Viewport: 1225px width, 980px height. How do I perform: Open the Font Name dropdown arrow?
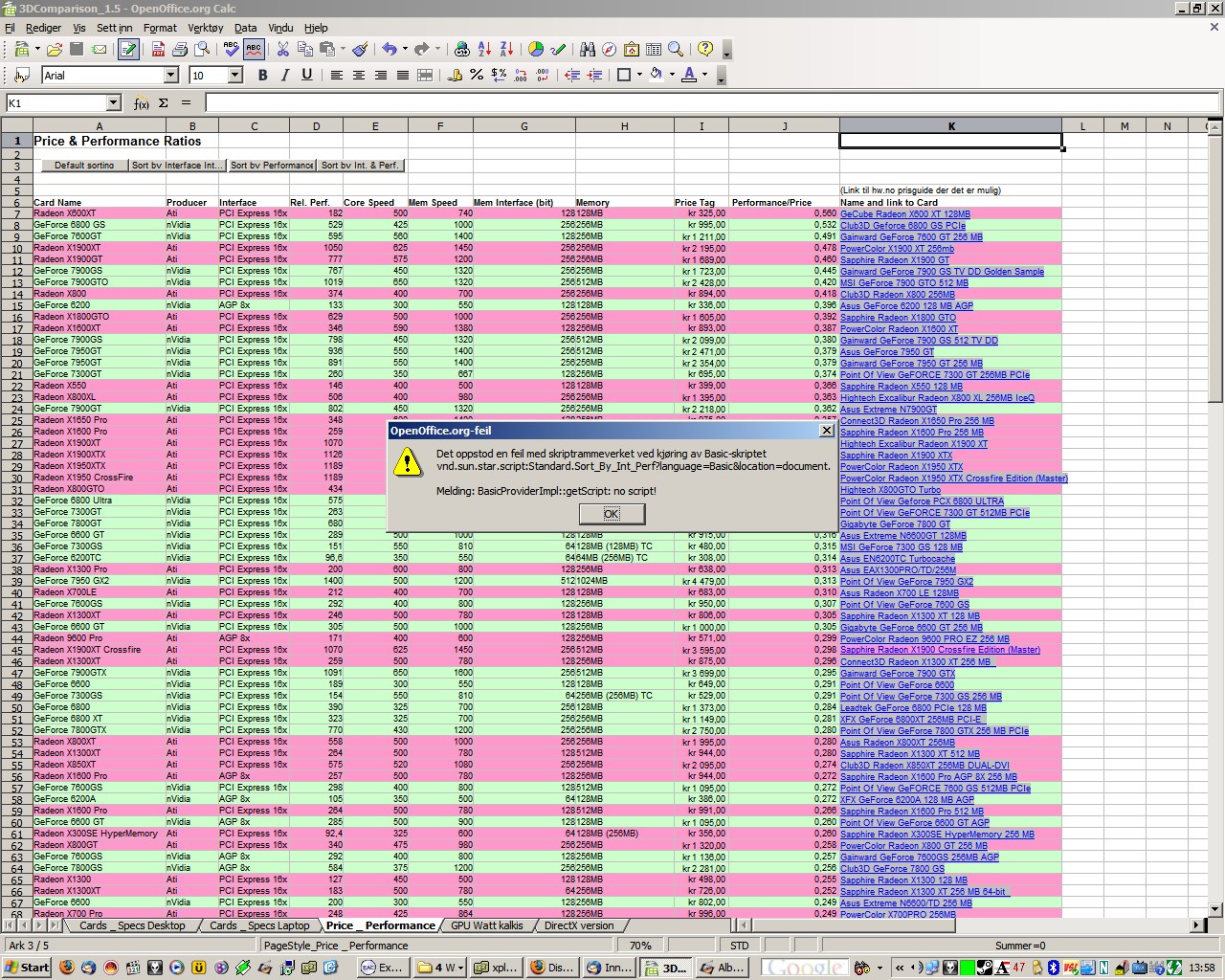tap(171, 75)
